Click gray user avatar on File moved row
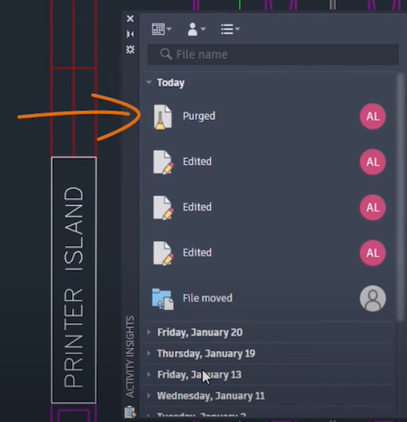 point(373,298)
